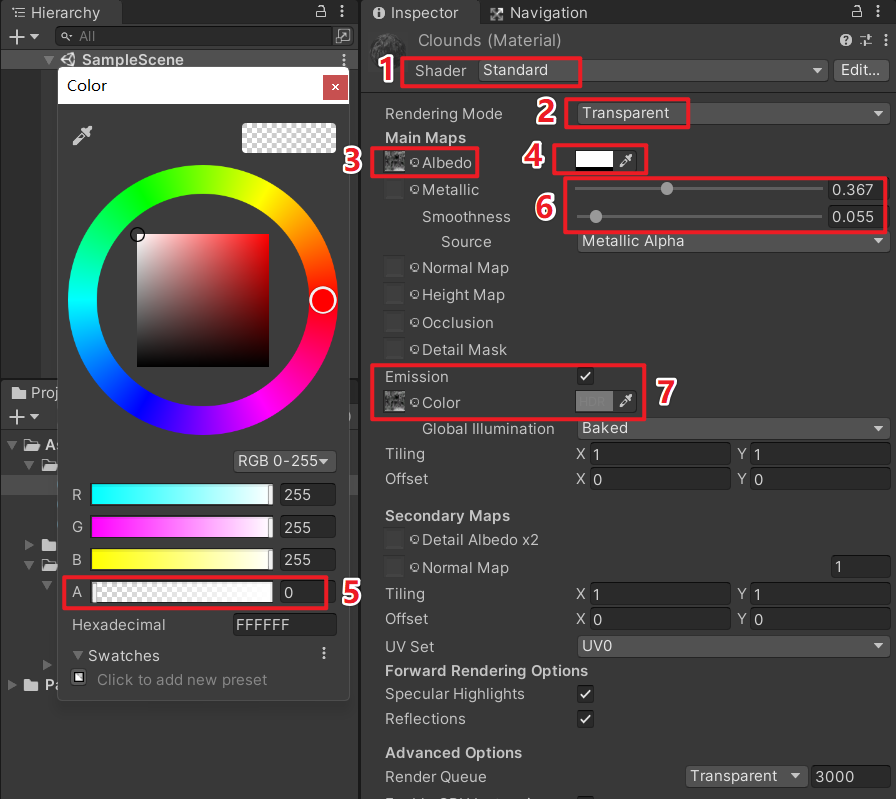896x799 pixels.
Task: Open the Inspector help icon
Action: [x=845, y=40]
